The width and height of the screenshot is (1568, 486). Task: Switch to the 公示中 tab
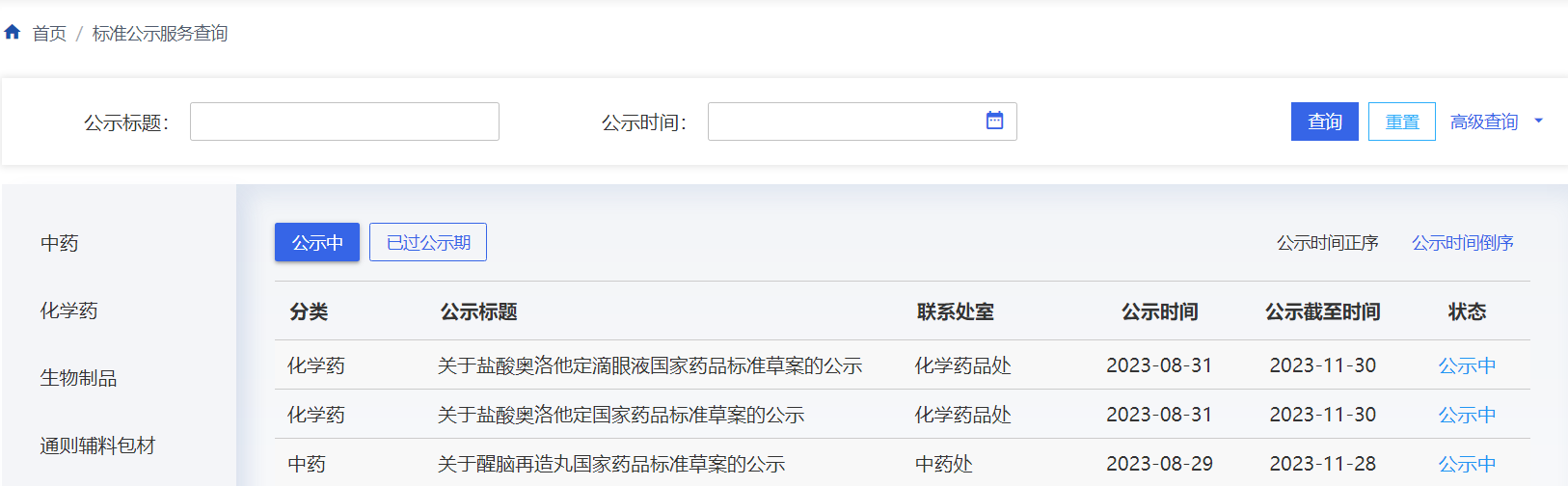(x=317, y=242)
